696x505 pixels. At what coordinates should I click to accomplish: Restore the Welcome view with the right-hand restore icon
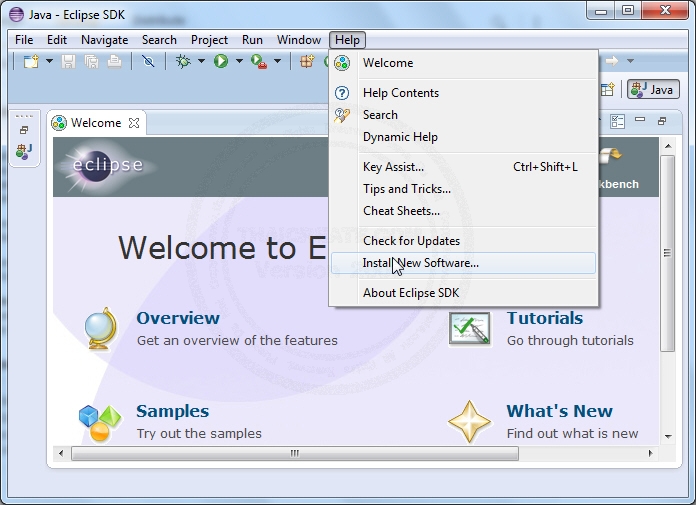point(662,121)
